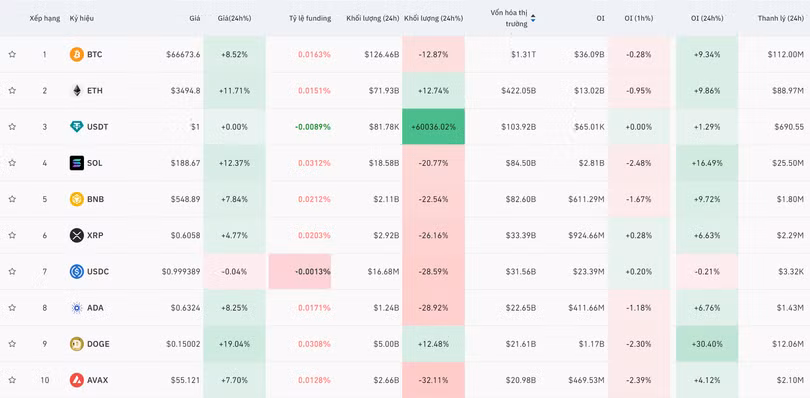This screenshot has height=398, width=810.
Task: Click XRP price change +4.77%
Action: click(x=235, y=235)
